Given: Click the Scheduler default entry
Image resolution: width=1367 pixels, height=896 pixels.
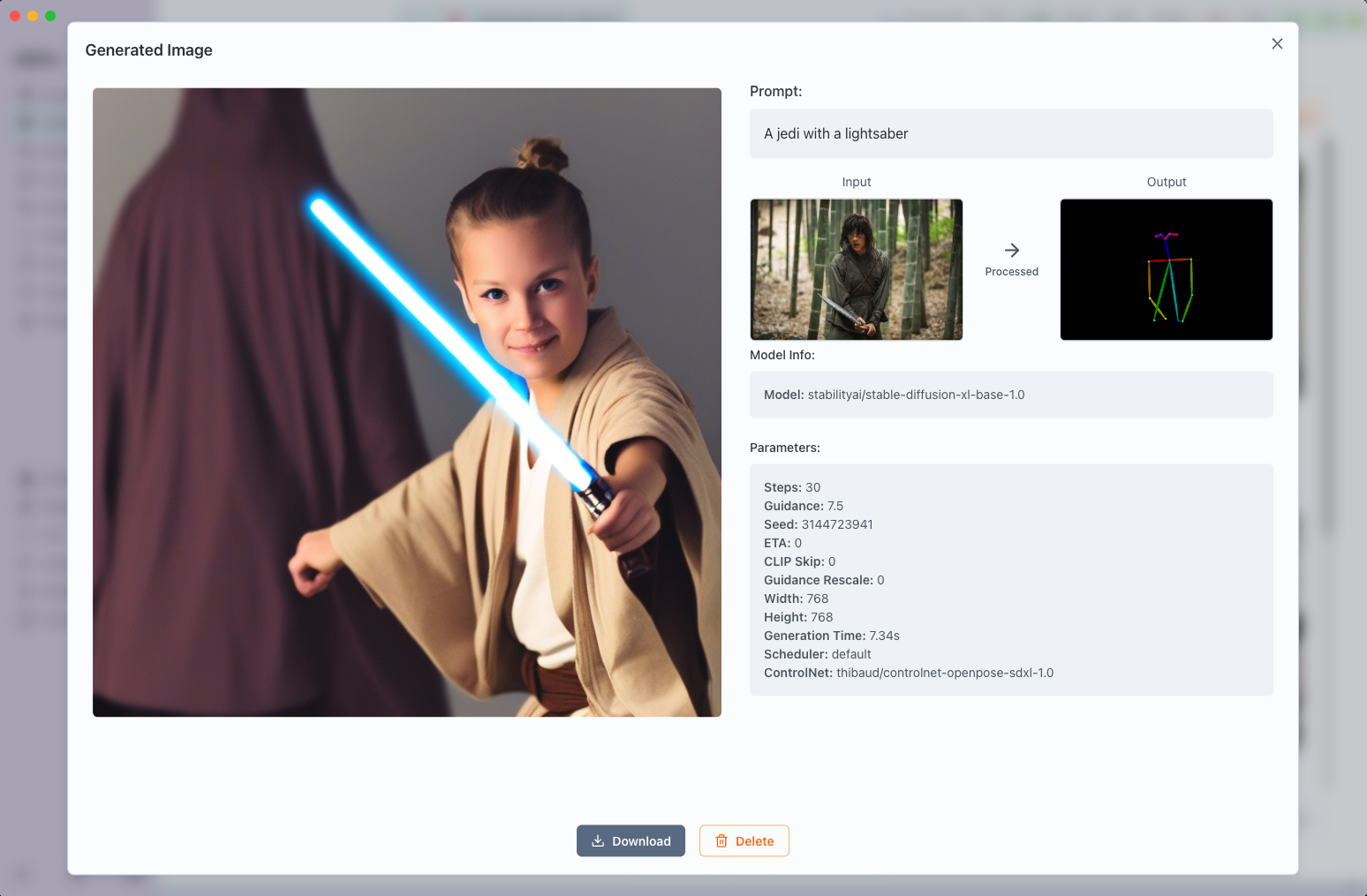Looking at the screenshot, I should point(817,654).
